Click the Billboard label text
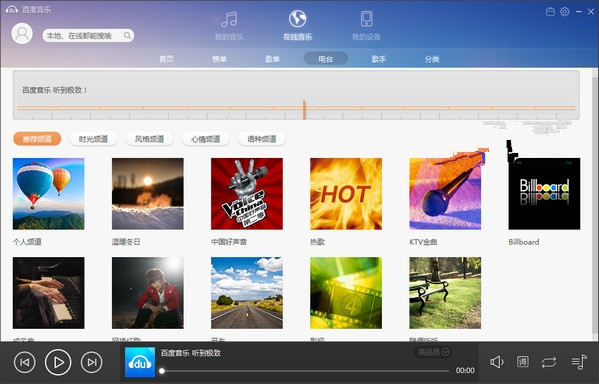The width and height of the screenshot is (599, 384). point(524,242)
